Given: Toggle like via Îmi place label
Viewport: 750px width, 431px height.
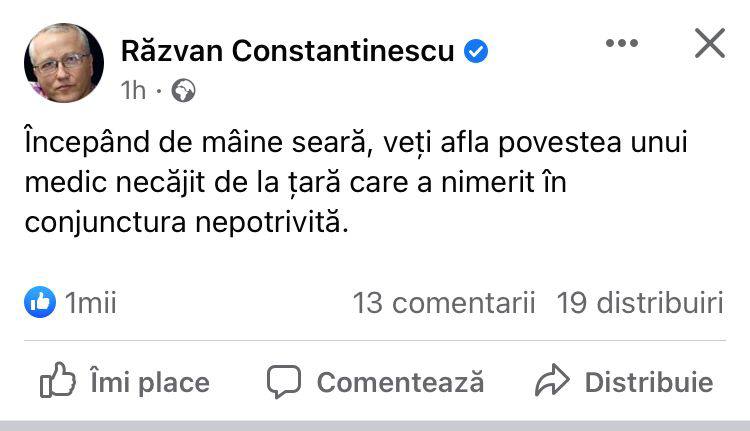Looking at the screenshot, I should 149,382.
